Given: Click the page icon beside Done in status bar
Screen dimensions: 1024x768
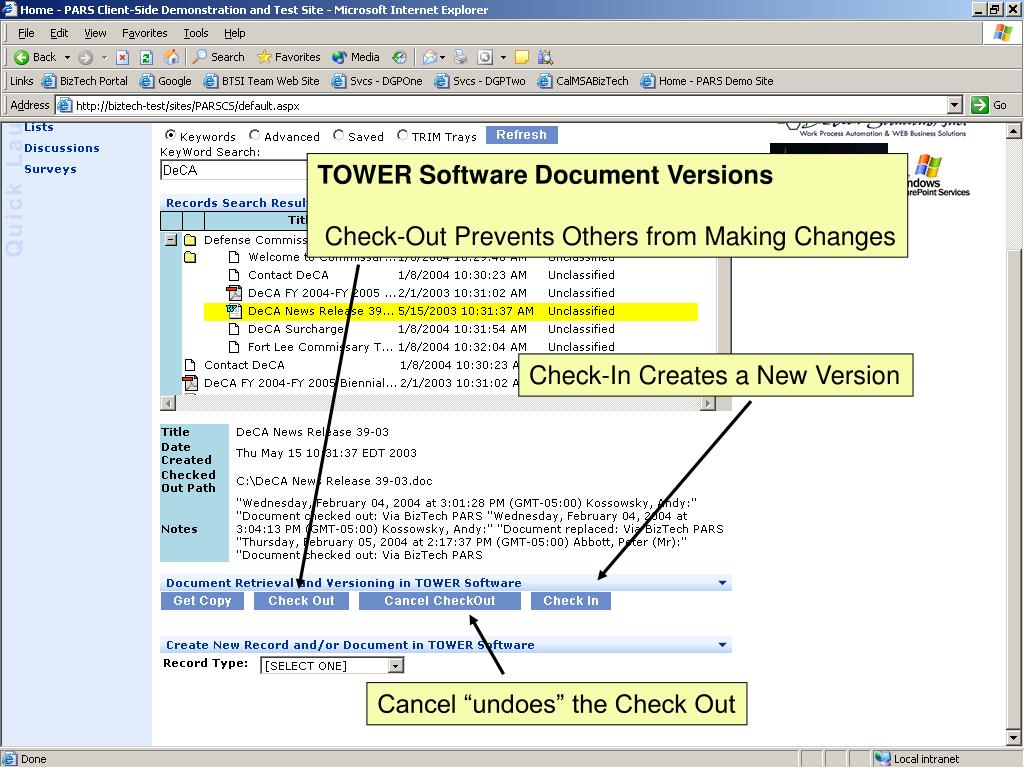Looking at the screenshot, I should tap(10, 759).
